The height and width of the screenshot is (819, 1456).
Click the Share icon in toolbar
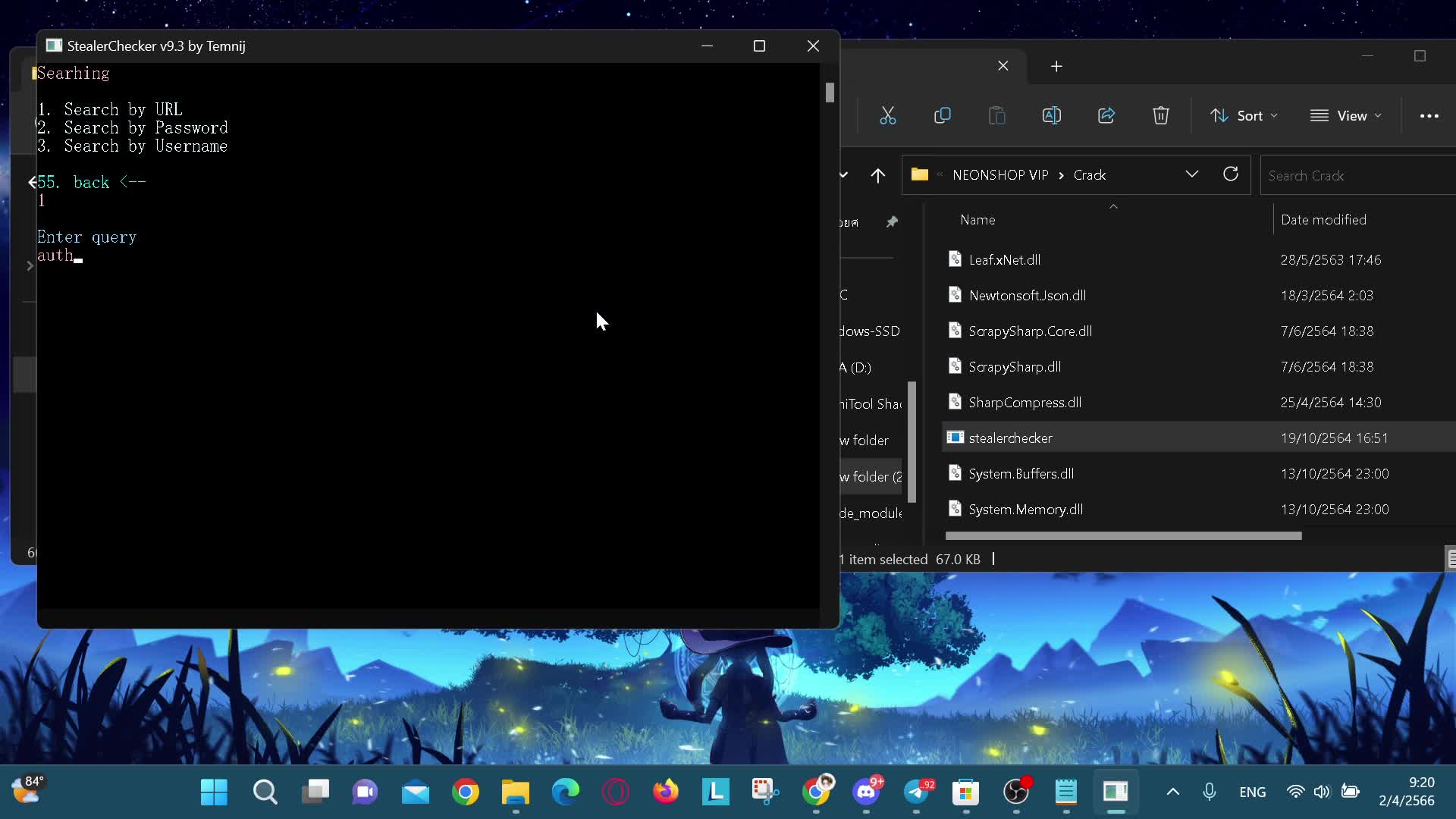click(1106, 115)
